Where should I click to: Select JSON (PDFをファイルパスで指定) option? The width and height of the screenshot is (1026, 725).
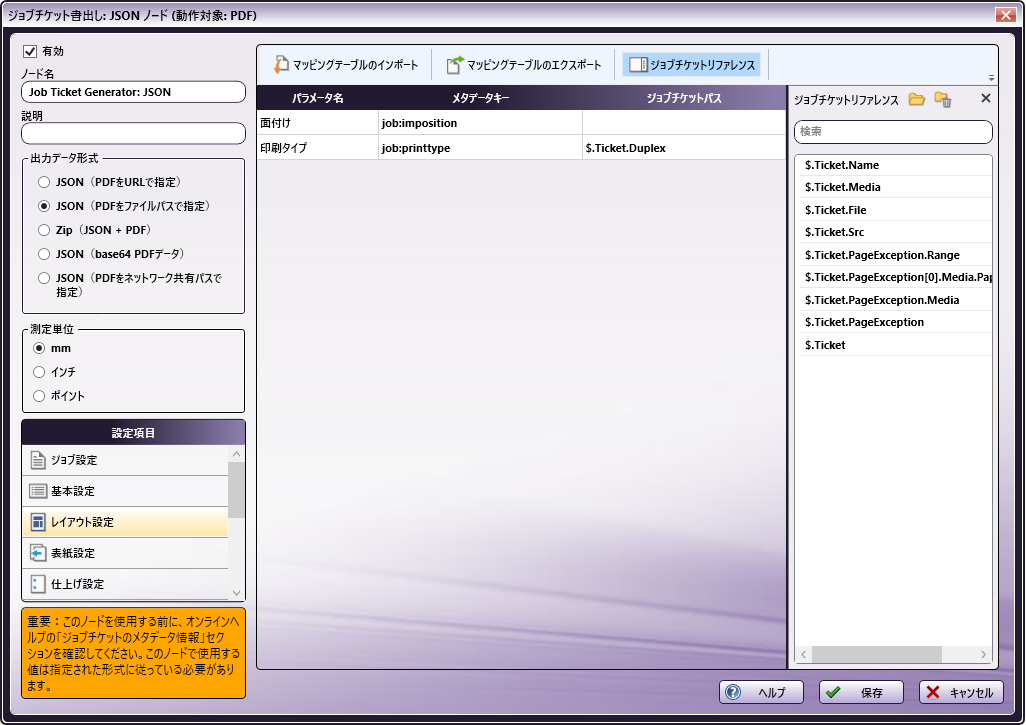(x=44, y=206)
